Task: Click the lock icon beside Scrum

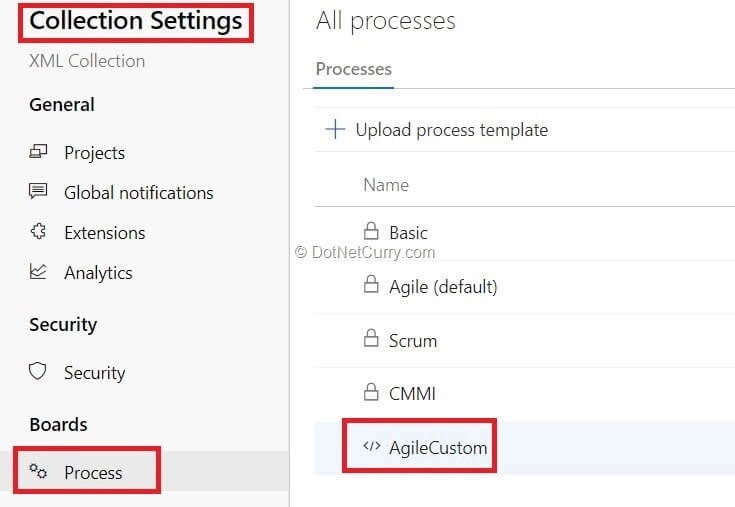Action: [x=371, y=339]
